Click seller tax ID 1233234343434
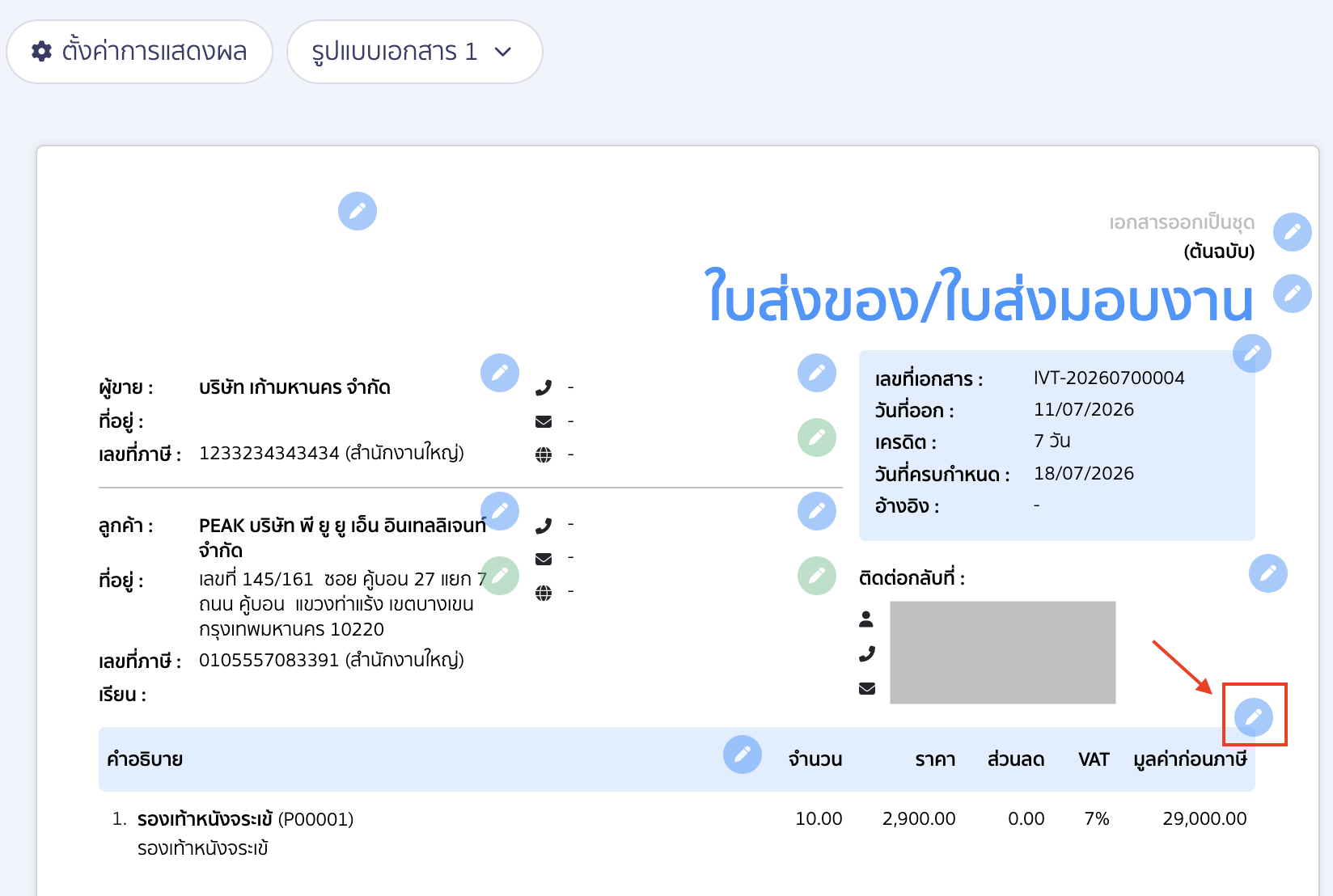The image size is (1333, 896). tap(269, 453)
